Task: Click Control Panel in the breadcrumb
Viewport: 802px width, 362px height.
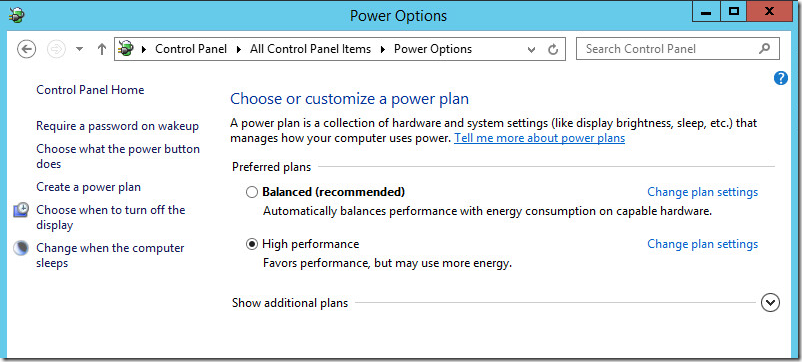Action: click(191, 49)
